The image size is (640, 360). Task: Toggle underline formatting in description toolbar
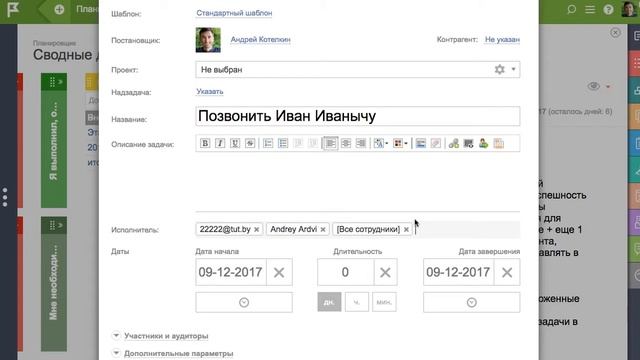tap(235, 143)
